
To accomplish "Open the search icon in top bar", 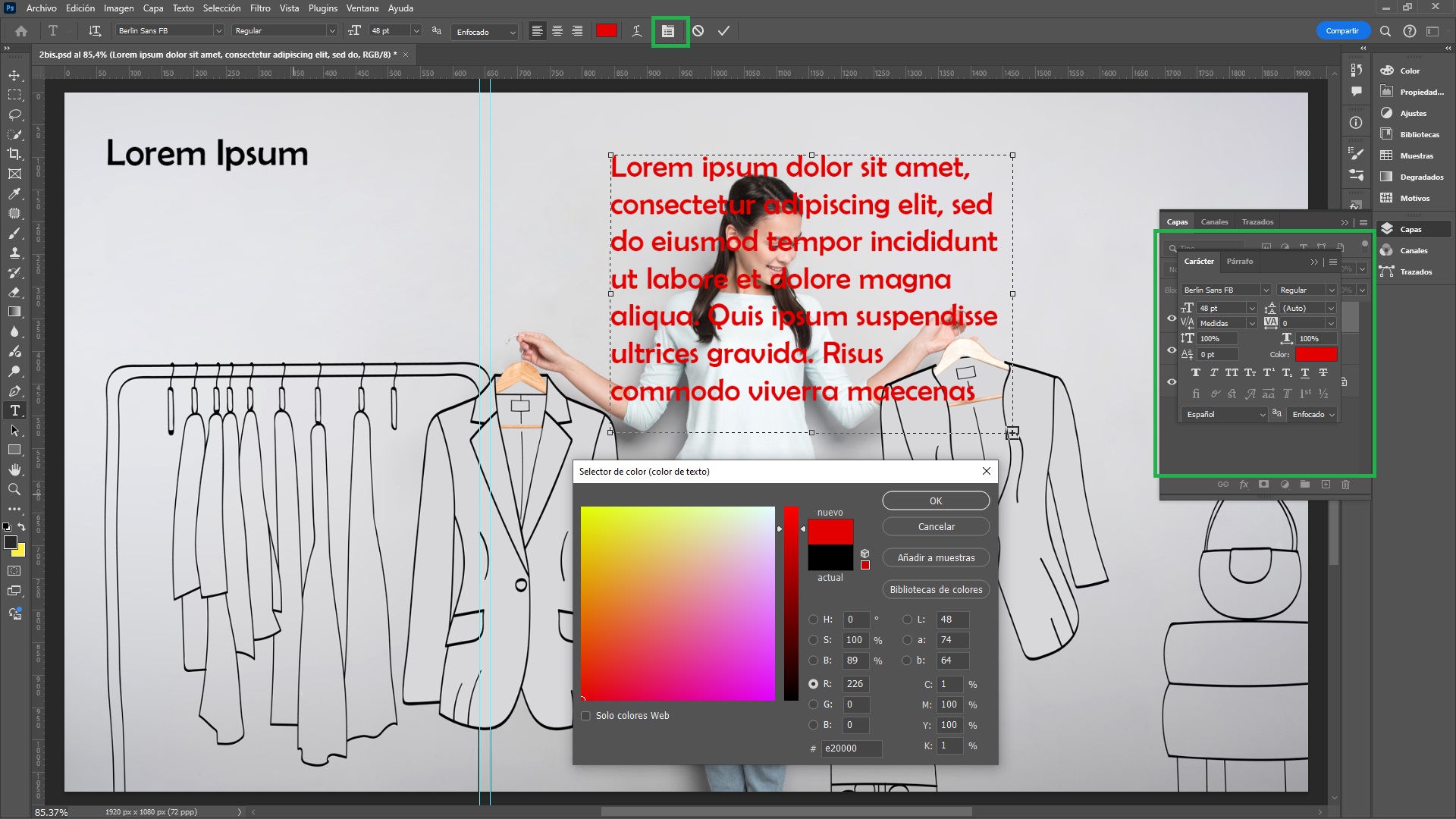I will point(1385,31).
